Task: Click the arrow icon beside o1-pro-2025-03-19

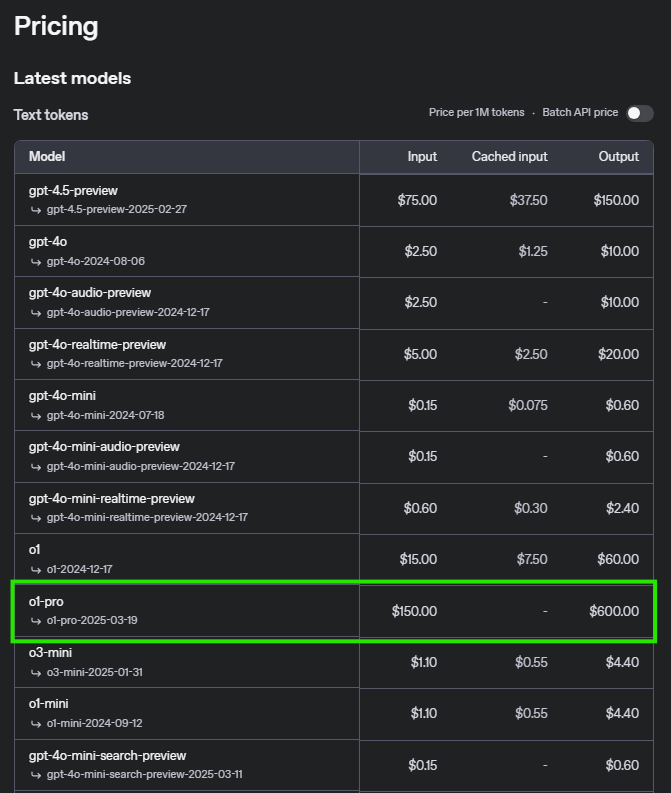Action: tap(36, 621)
